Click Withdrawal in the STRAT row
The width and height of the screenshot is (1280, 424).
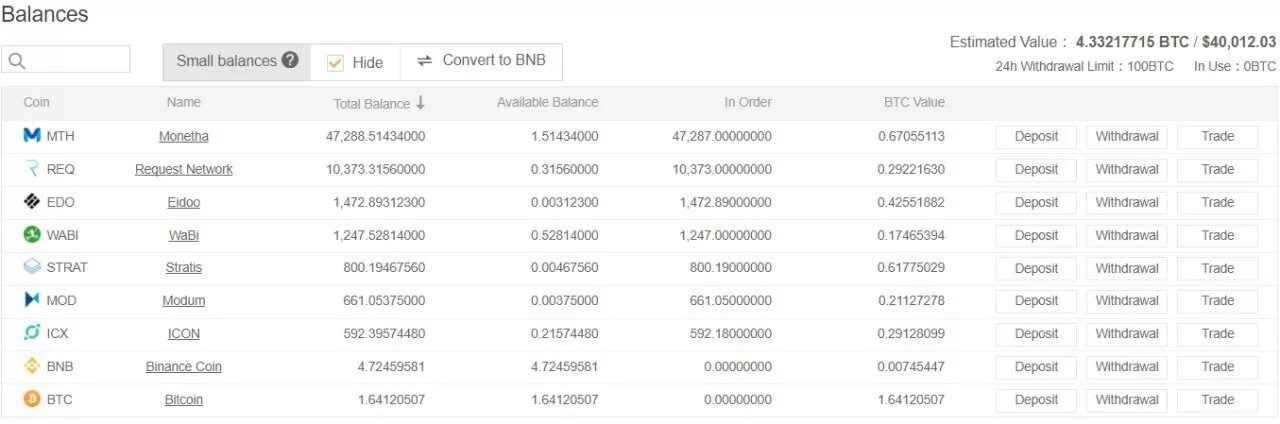point(1127,268)
